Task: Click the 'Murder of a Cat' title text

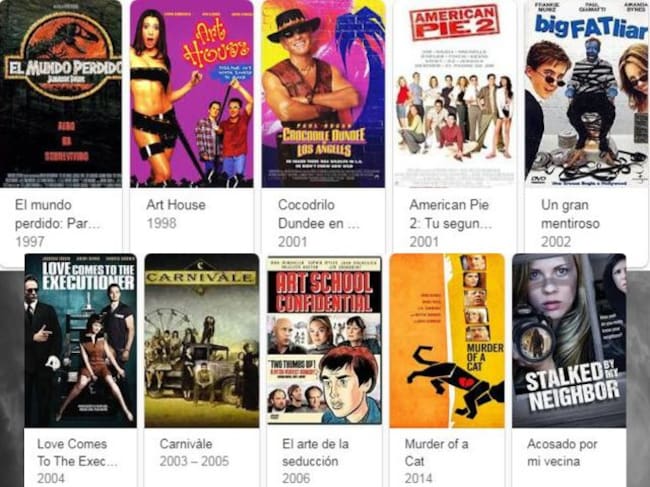Action: [436, 452]
